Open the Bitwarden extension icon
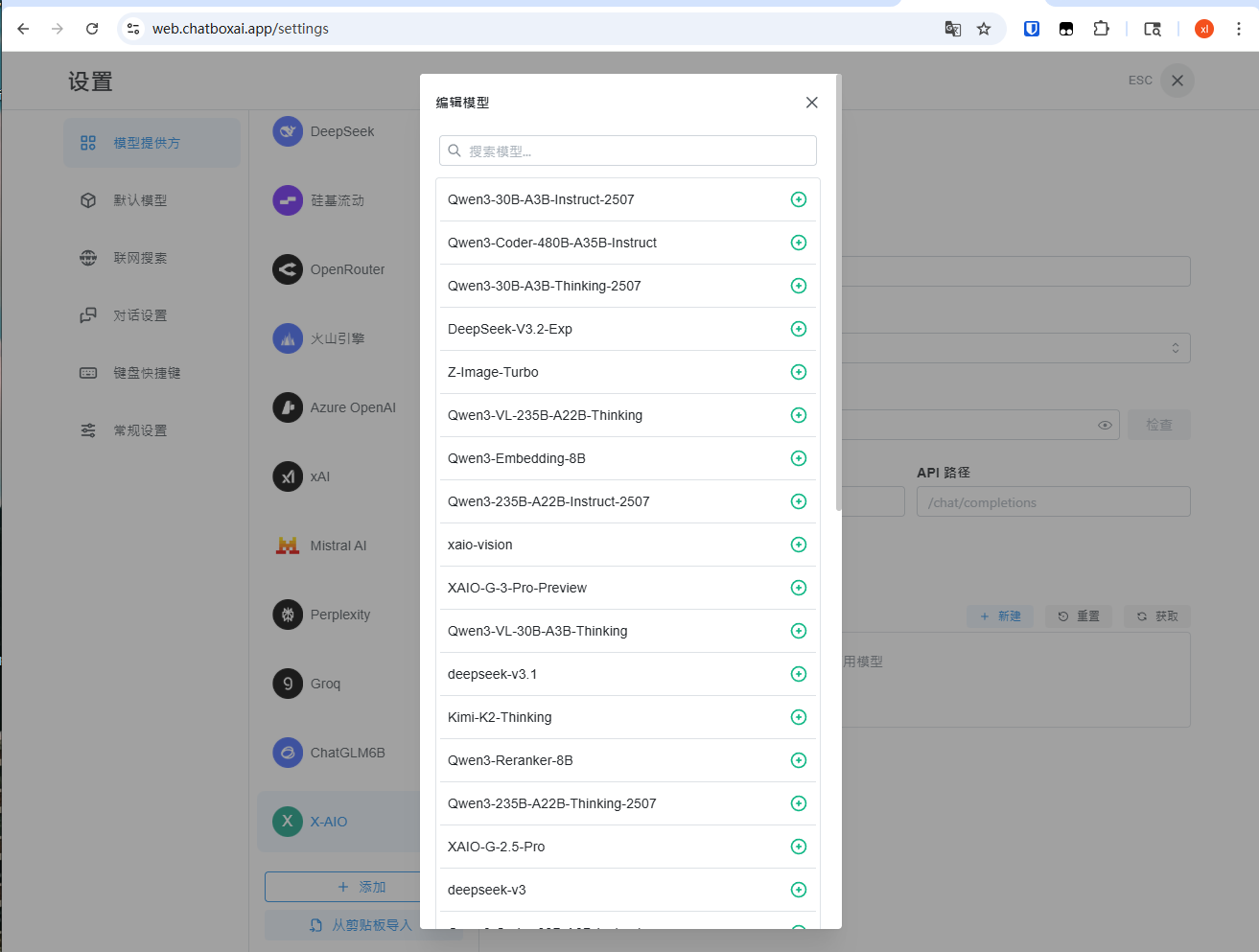The height and width of the screenshot is (952, 1259). 1032,29
